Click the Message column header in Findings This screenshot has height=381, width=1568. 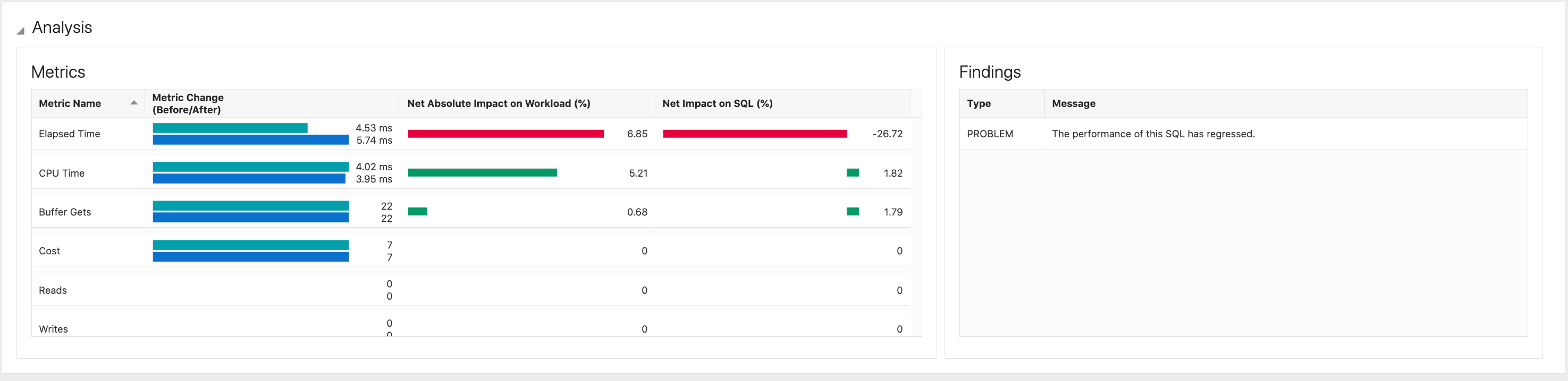click(1073, 104)
